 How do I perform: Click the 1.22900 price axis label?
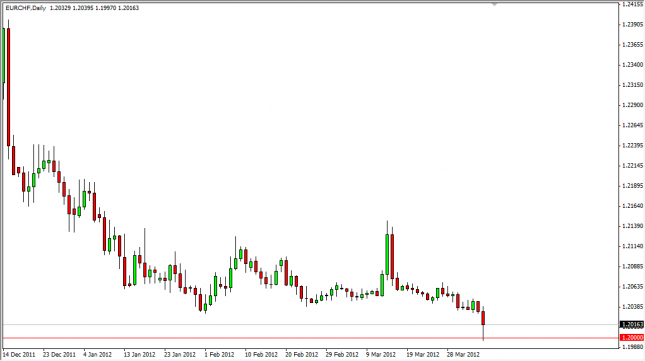tap(633, 105)
